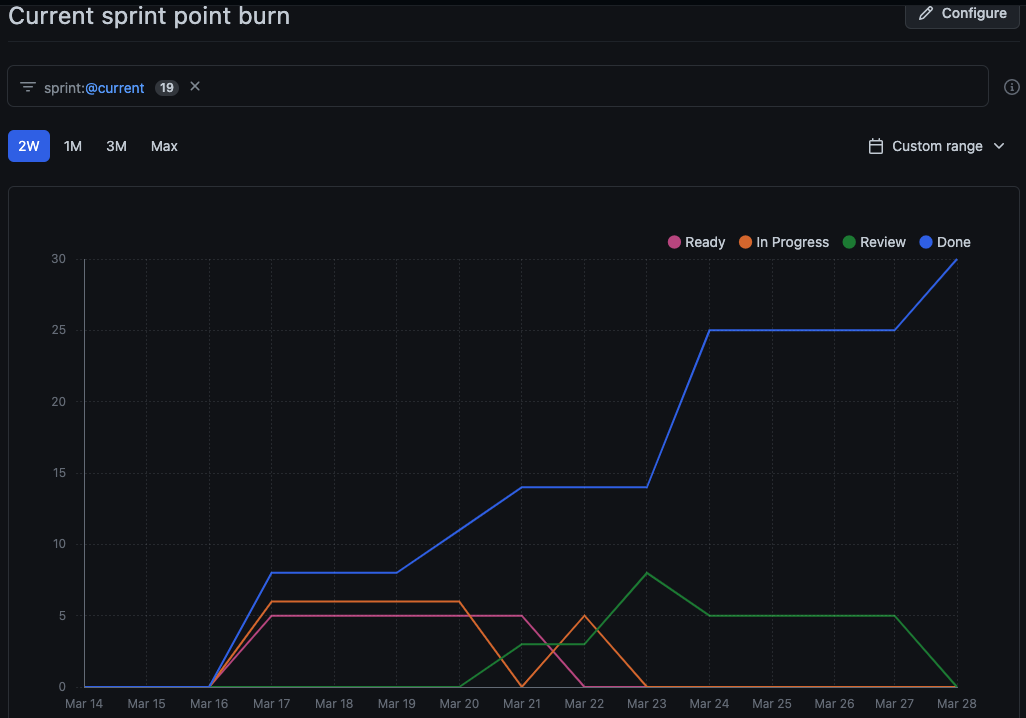Screen dimensions: 1026x718
Task: Switch to the 1M time range
Action: 72,146
